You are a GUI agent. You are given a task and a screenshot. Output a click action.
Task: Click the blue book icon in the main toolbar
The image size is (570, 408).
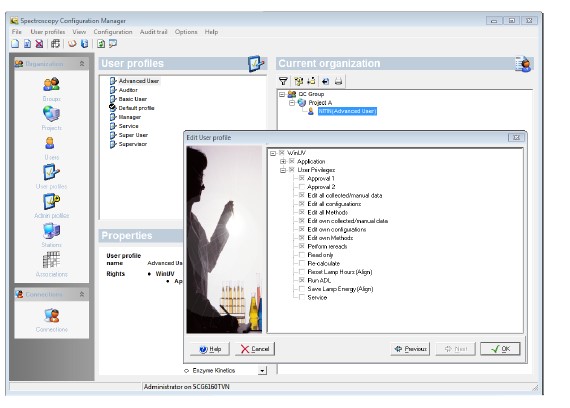(x=84, y=44)
